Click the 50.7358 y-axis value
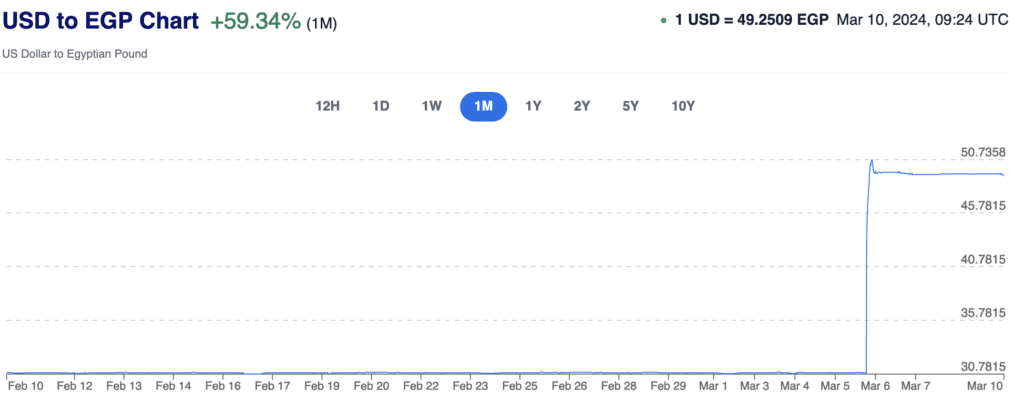The image size is (1024, 406). 982,152
